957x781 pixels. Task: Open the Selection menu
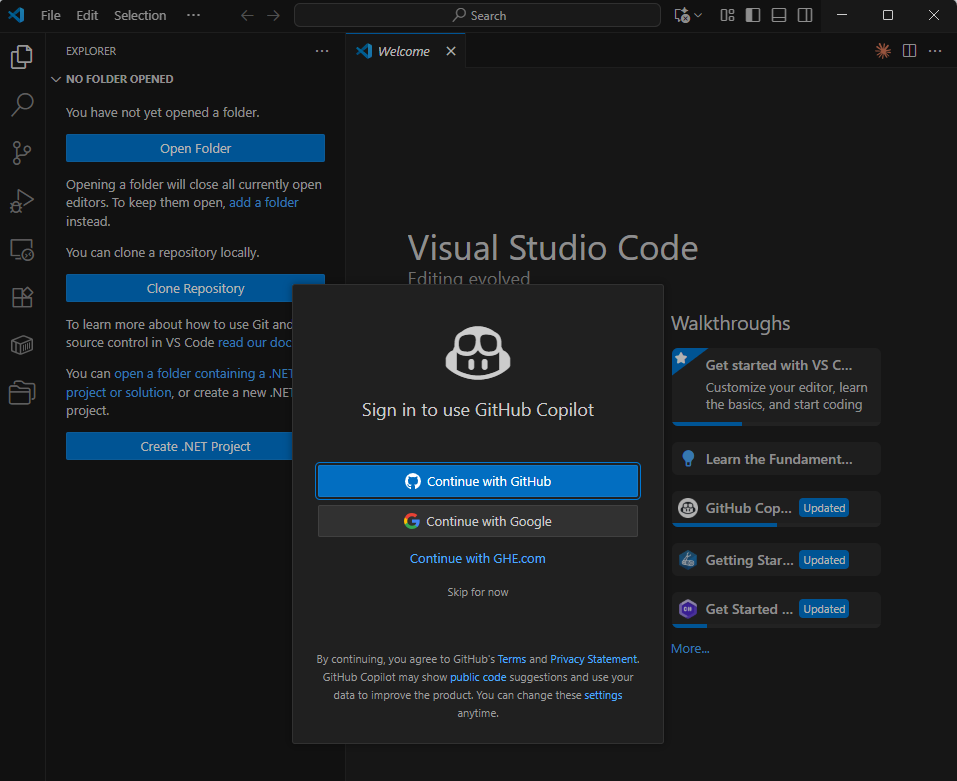[x=140, y=15]
